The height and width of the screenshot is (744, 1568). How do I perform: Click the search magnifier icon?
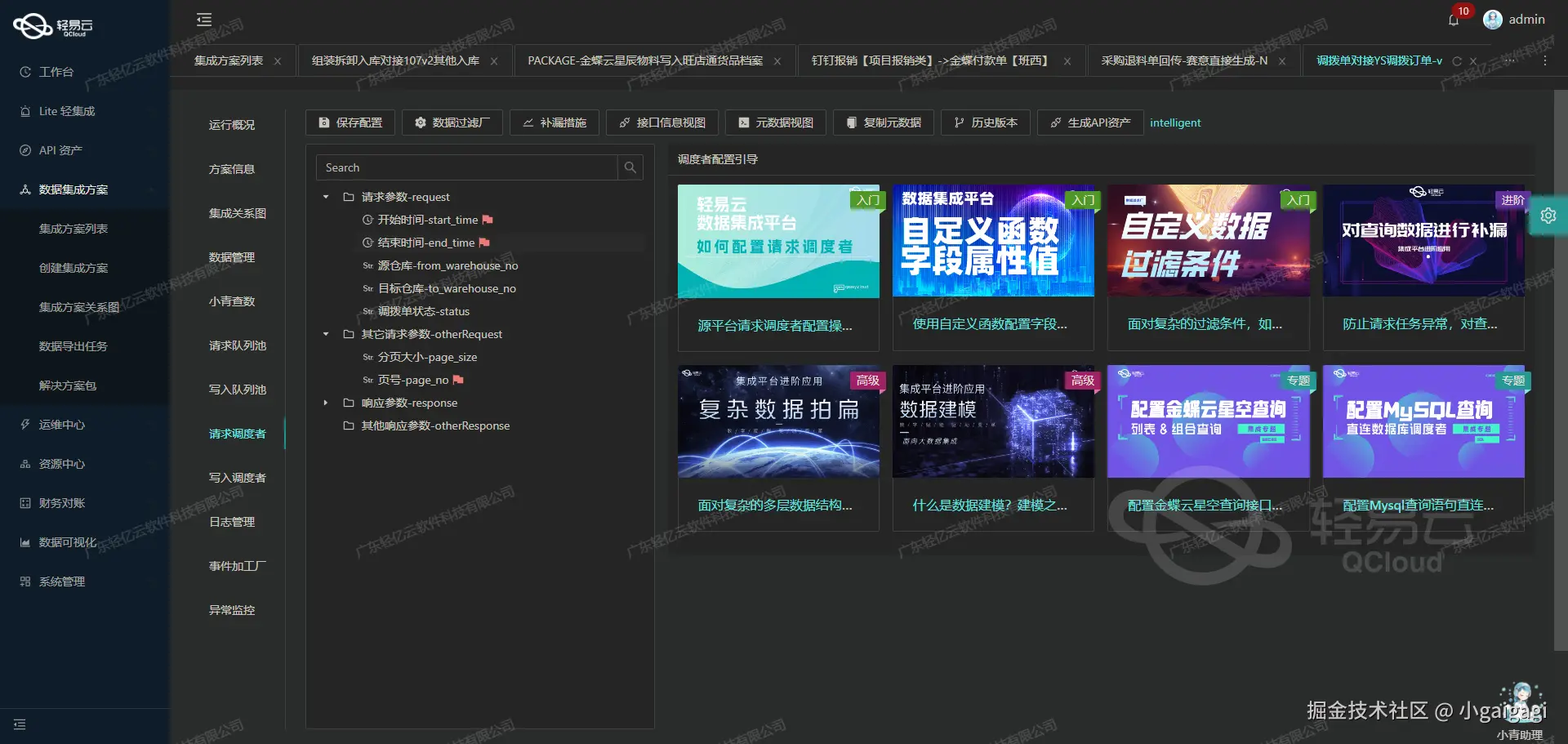[629, 167]
